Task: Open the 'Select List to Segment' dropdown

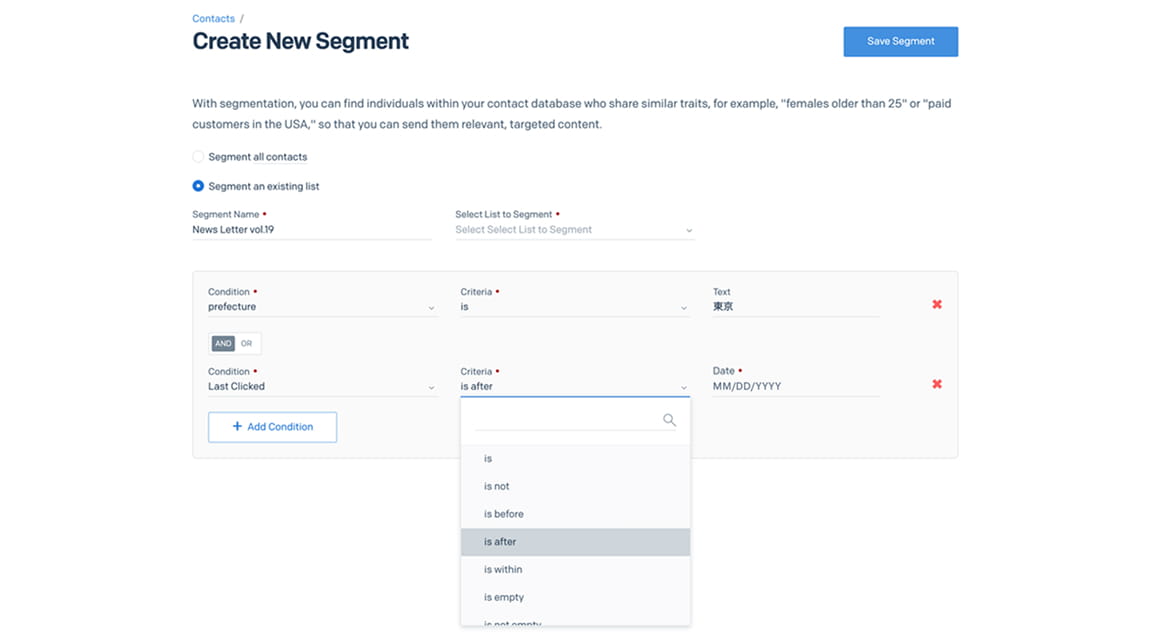Action: click(574, 230)
